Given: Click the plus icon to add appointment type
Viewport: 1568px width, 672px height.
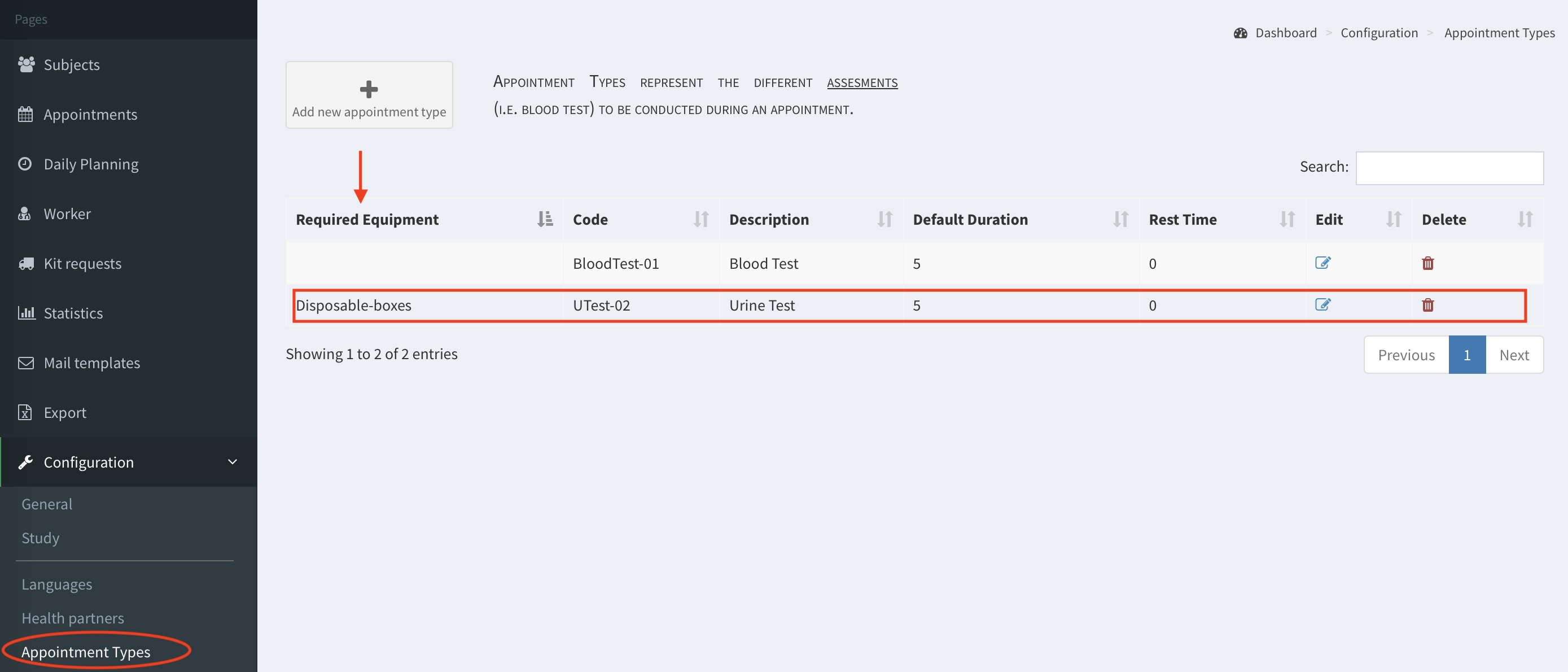Looking at the screenshot, I should pyautogui.click(x=368, y=90).
